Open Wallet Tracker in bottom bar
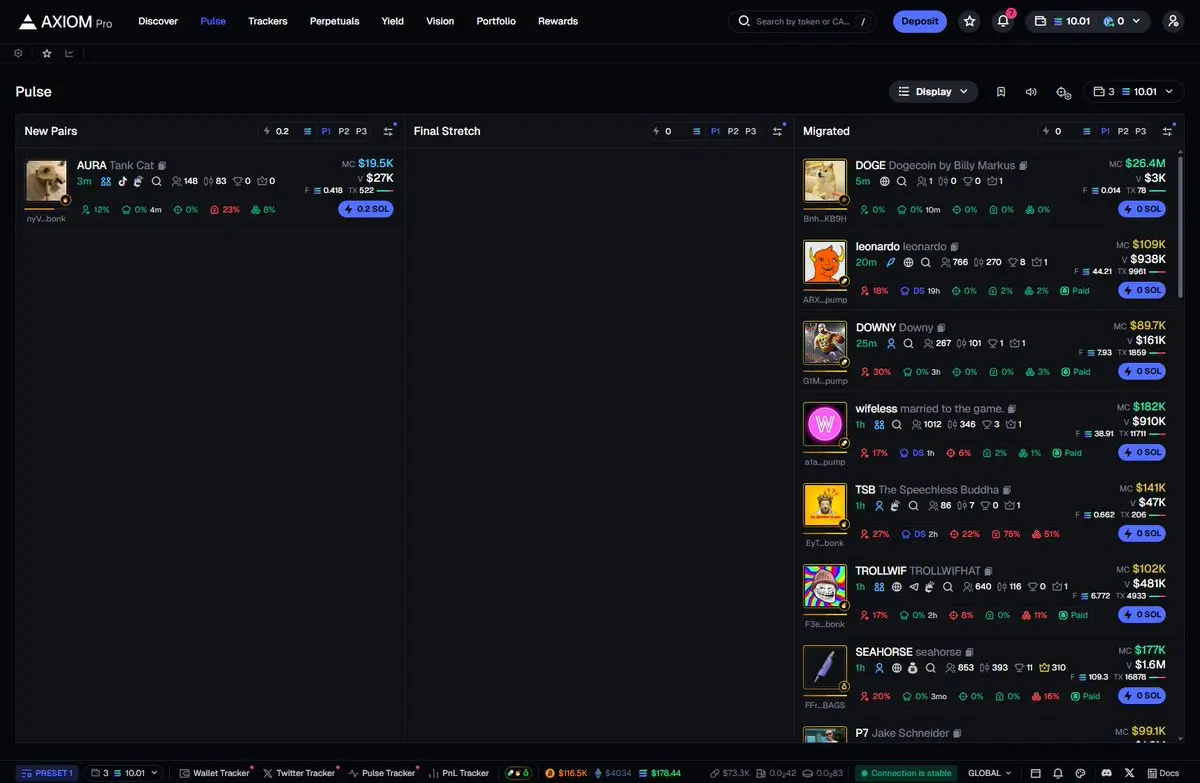Image resolution: width=1200 pixels, height=783 pixels. (215, 773)
